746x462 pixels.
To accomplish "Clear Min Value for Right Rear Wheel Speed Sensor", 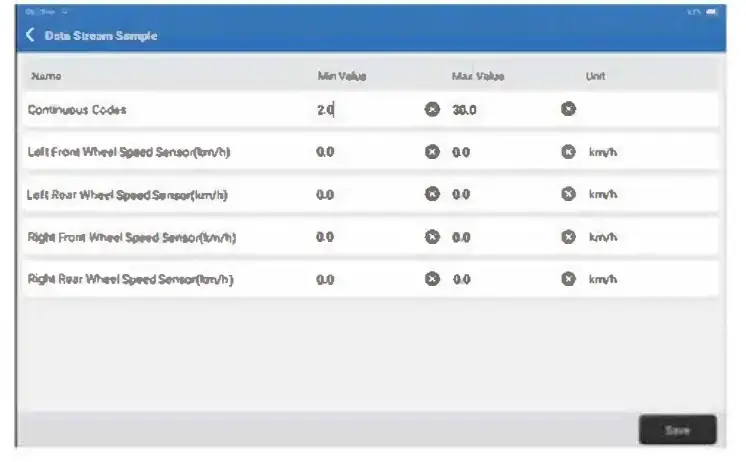I will tap(432, 278).
